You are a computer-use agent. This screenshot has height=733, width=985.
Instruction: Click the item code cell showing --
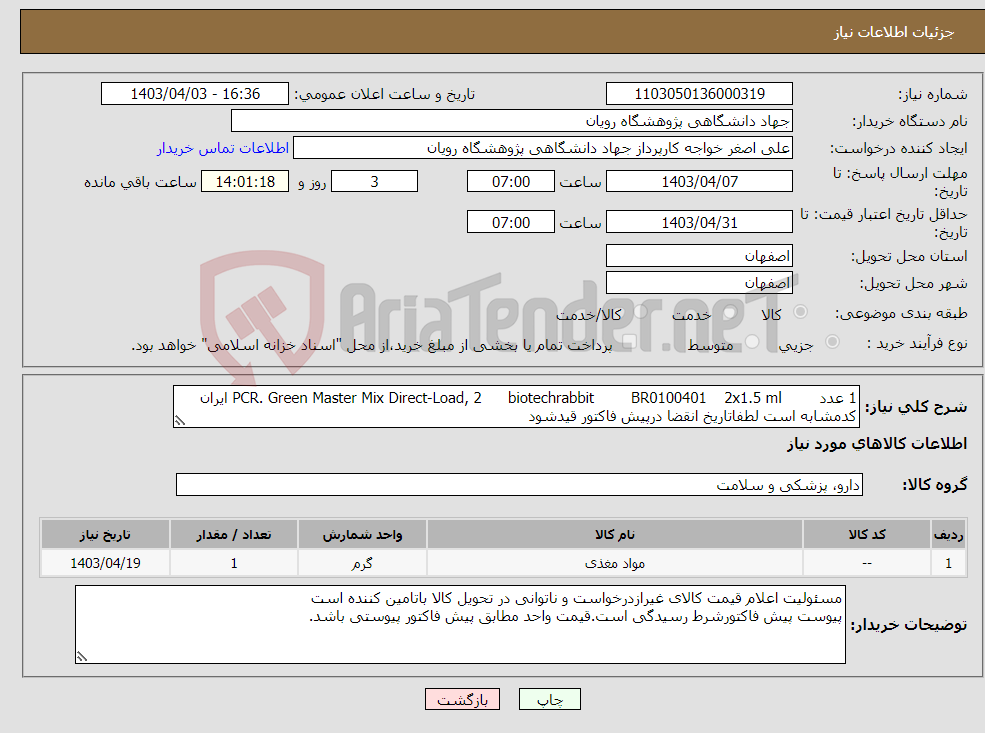867,563
